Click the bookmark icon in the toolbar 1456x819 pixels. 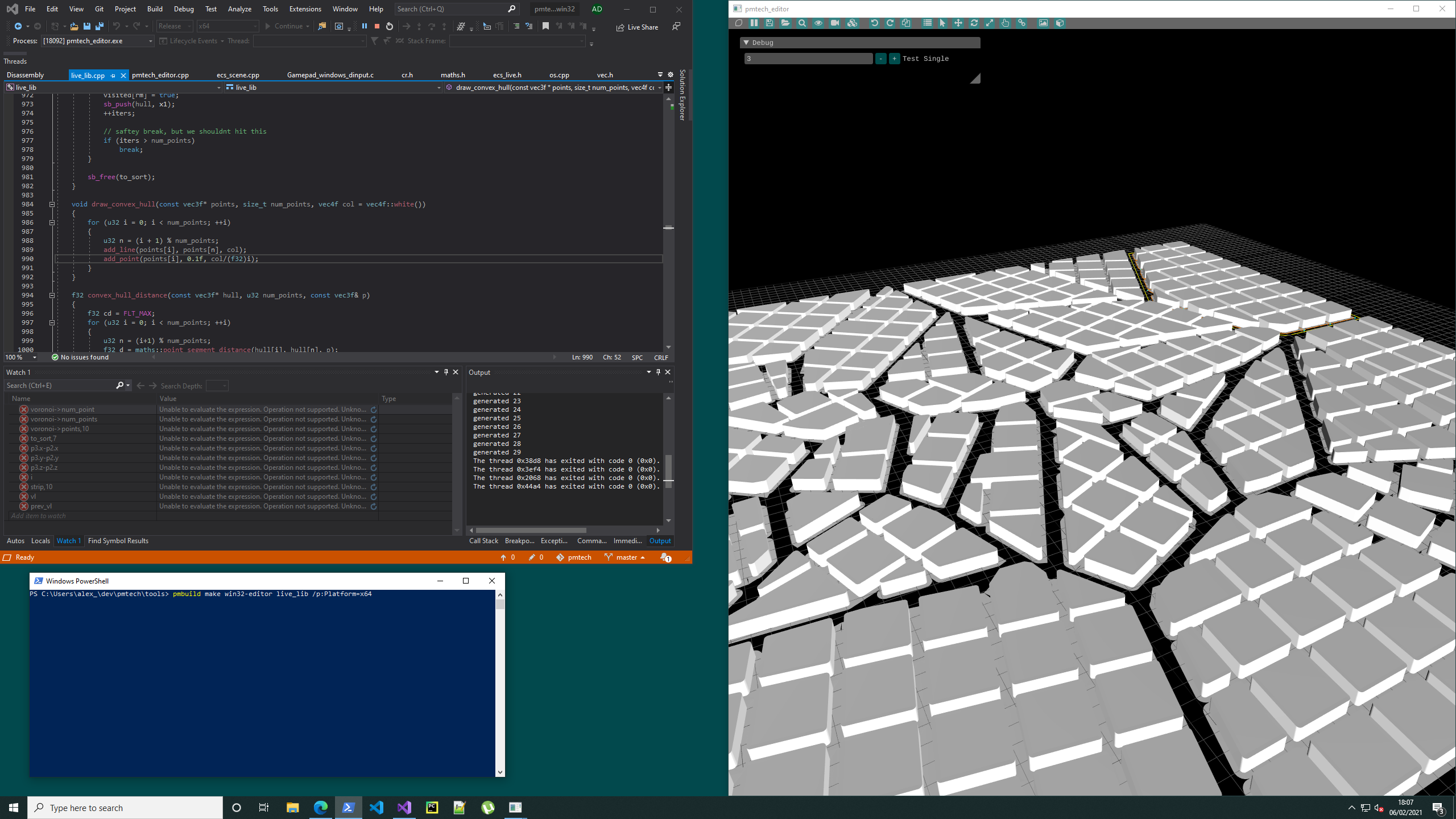click(x=545, y=26)
